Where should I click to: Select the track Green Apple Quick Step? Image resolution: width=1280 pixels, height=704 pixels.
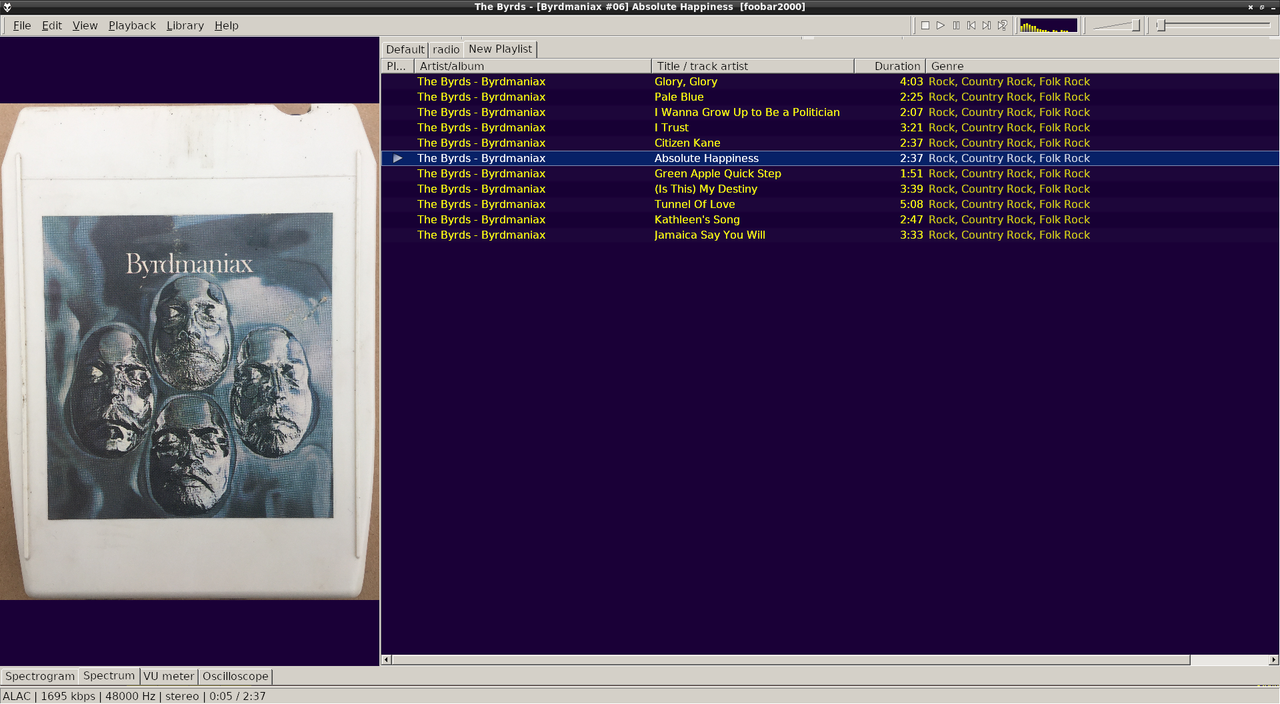[830, 174]
